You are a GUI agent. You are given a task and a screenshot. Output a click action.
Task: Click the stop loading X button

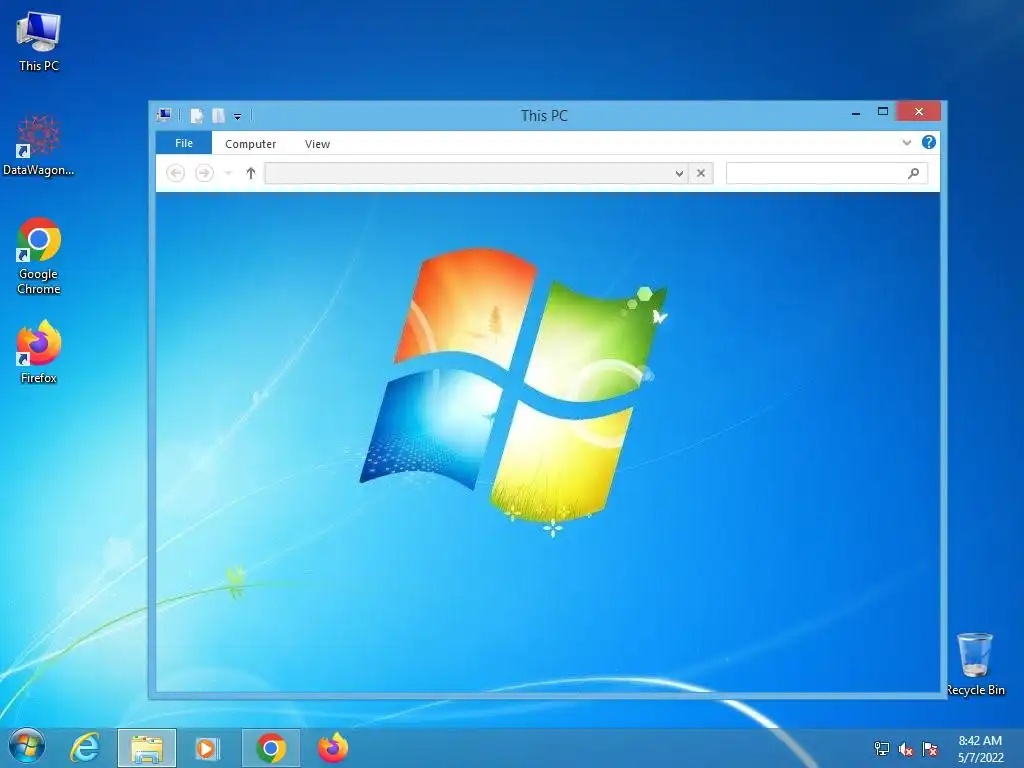click(x=701, y=173)
